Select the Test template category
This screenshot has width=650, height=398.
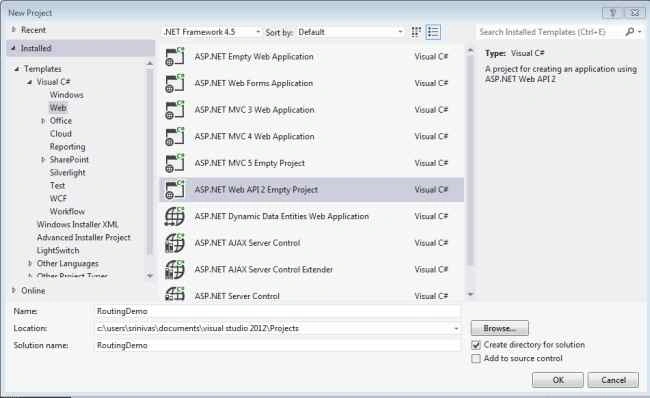[x=58, y=185]
